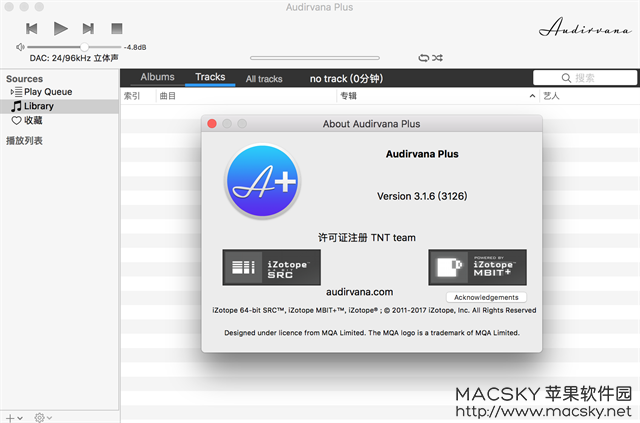
Task: Click the 专辑 column sort arrow
Action: pos(532,96)
